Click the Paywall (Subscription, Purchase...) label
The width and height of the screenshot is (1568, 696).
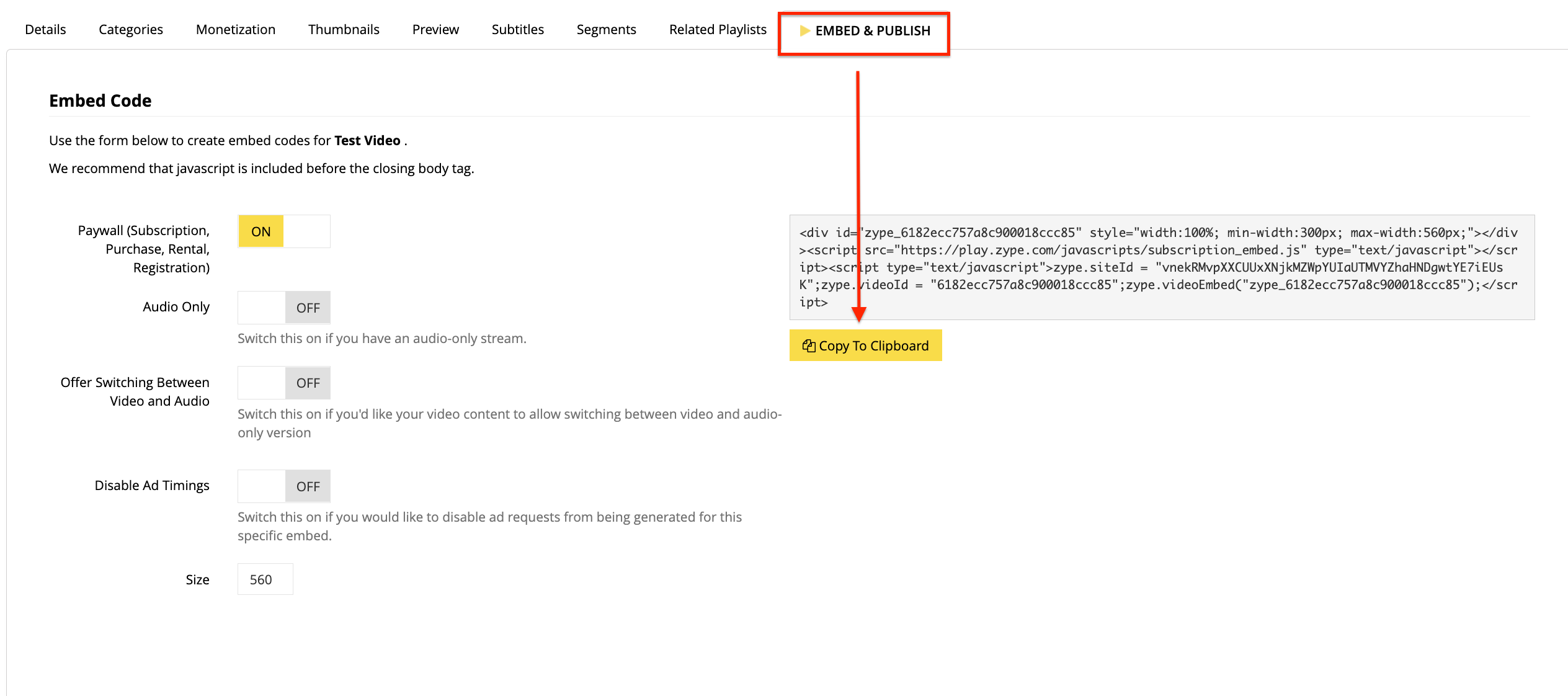144,249
